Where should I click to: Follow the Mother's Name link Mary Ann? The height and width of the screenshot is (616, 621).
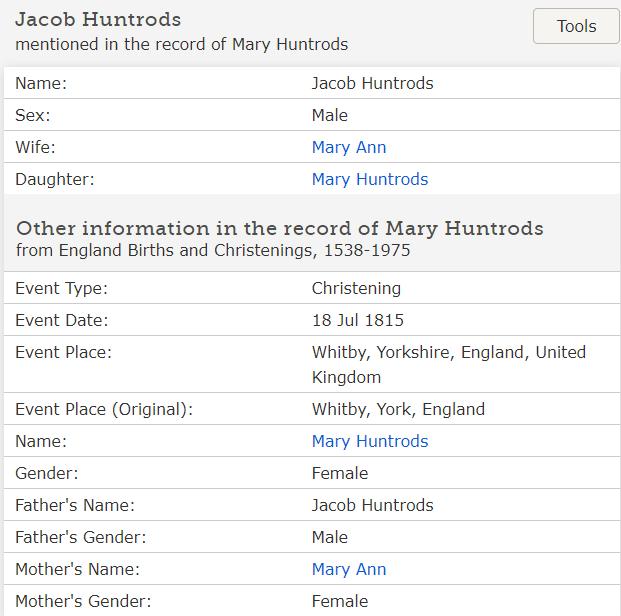click(x=348, y=569)
